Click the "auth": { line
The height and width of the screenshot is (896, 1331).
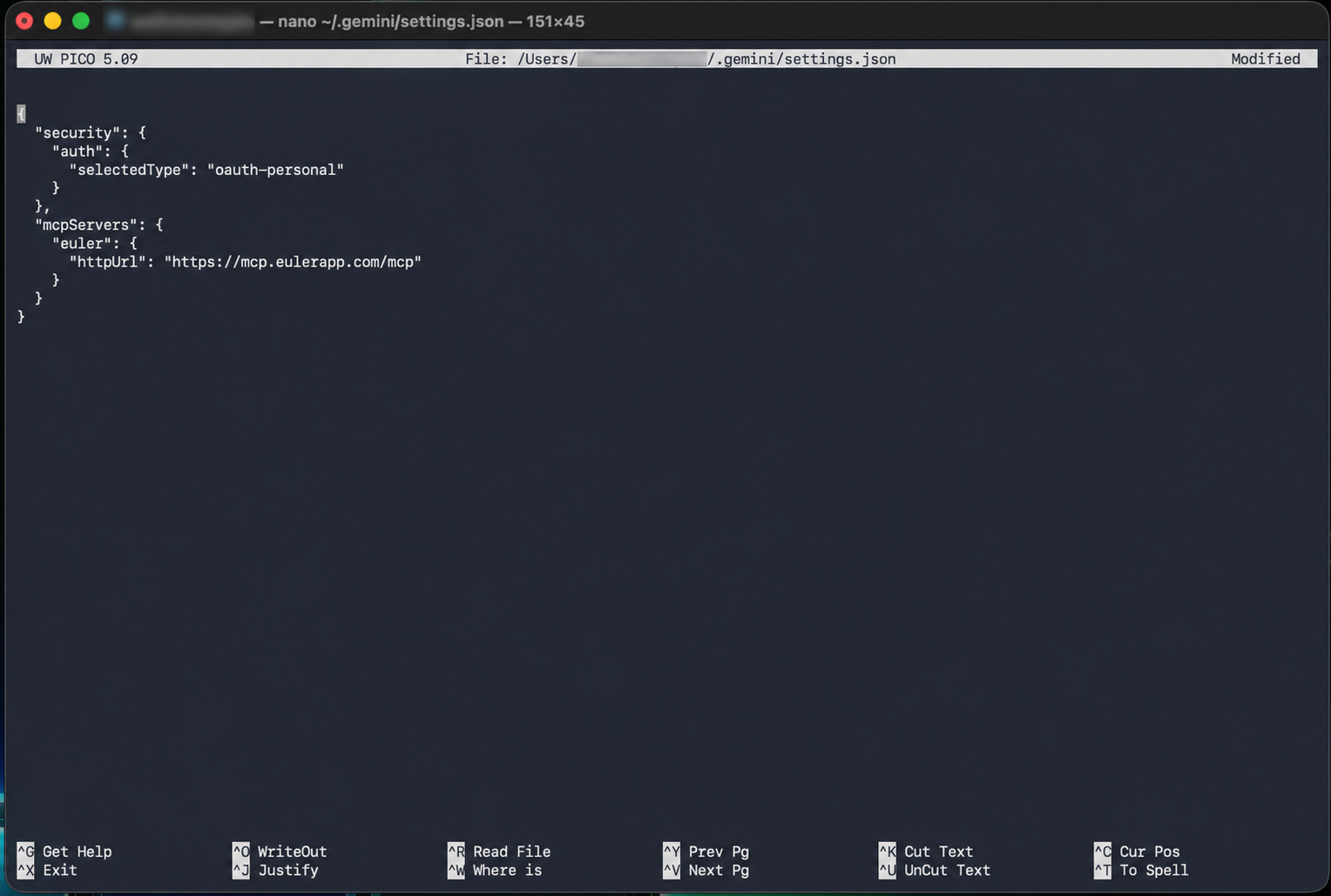click(x=91, y=151)
